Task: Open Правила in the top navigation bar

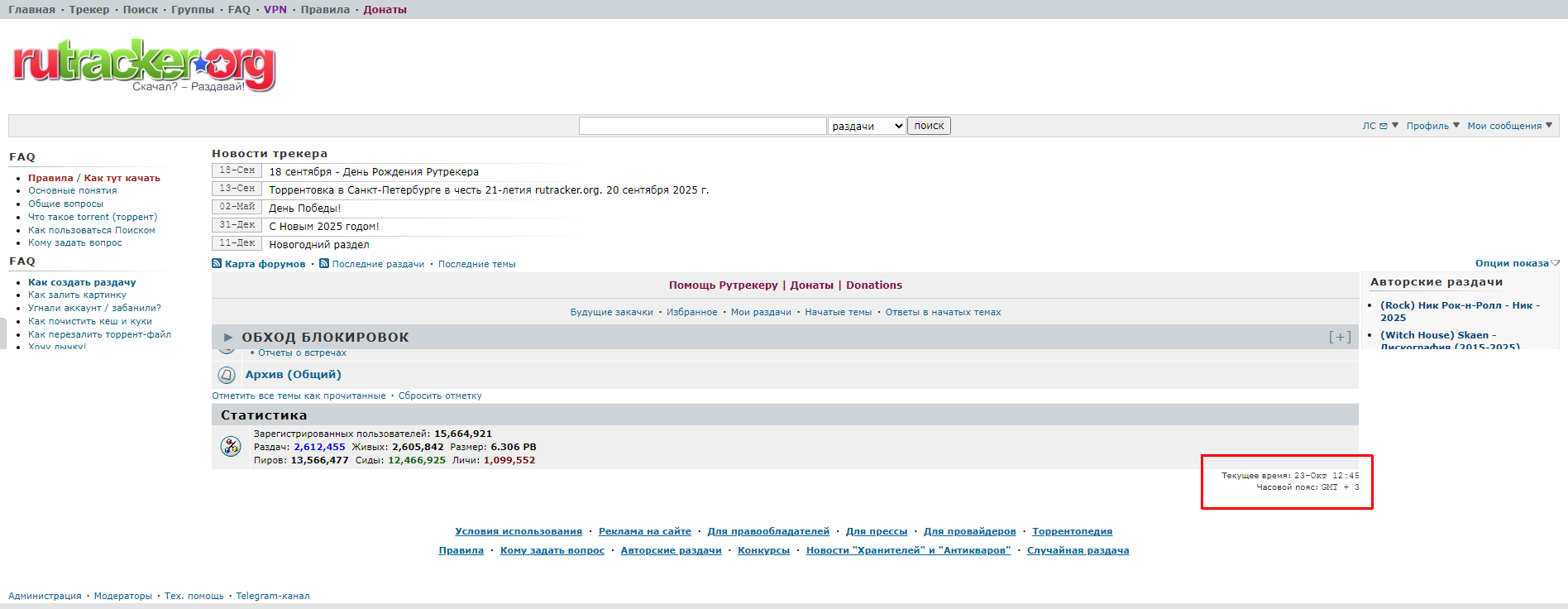Action: pos(325,10)
